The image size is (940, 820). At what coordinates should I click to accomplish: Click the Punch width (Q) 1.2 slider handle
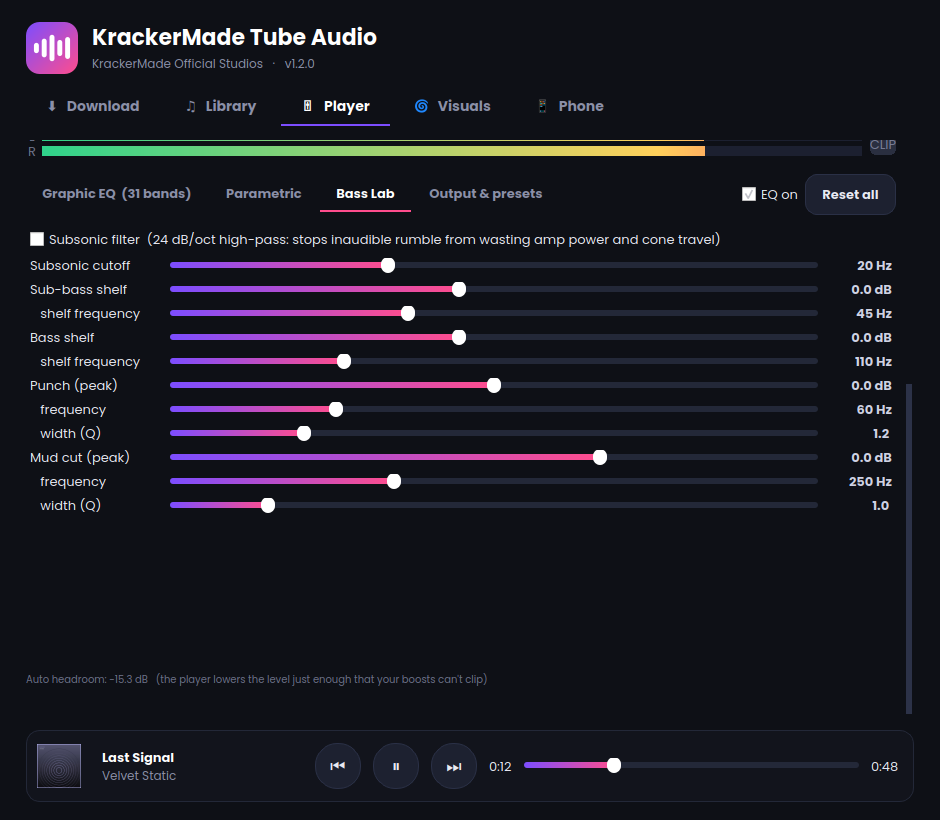point(304,433)
